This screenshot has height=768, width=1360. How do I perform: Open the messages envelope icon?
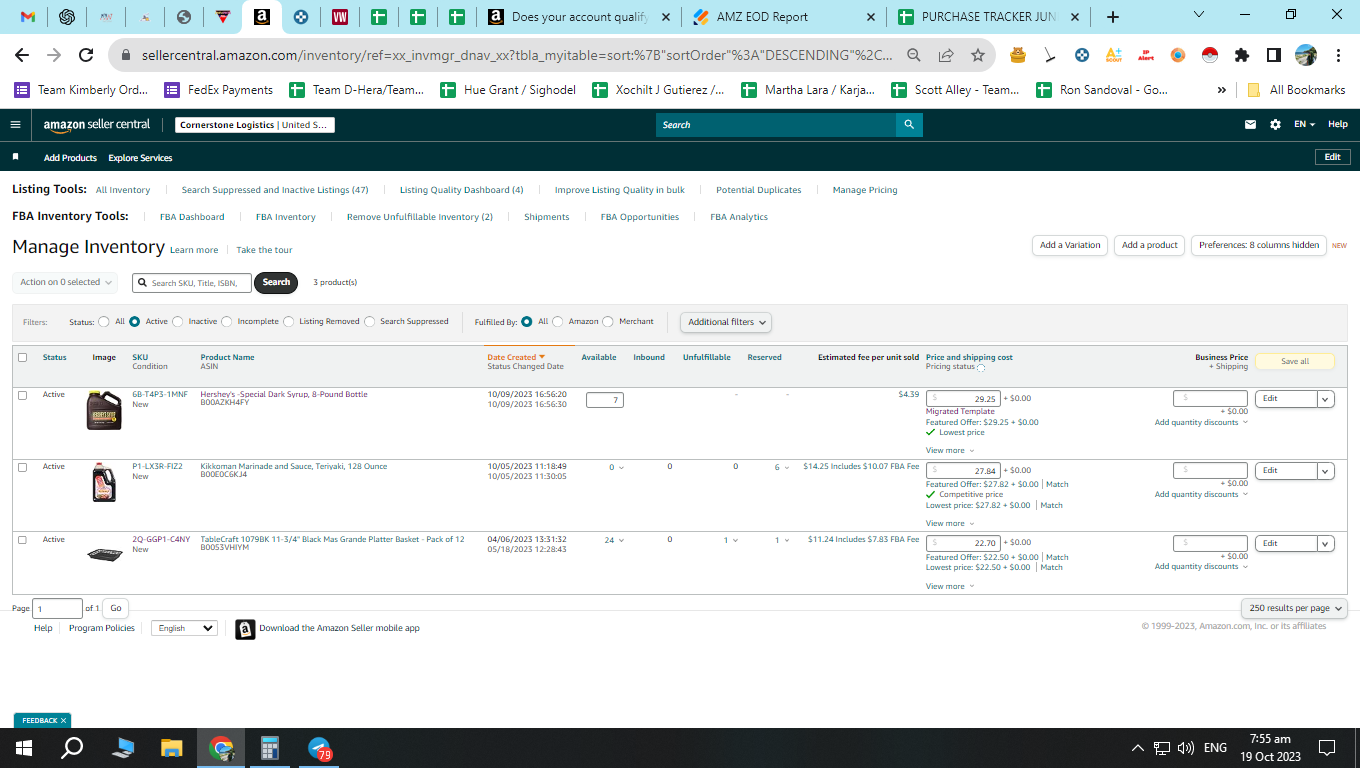(x=1250, y=125)
